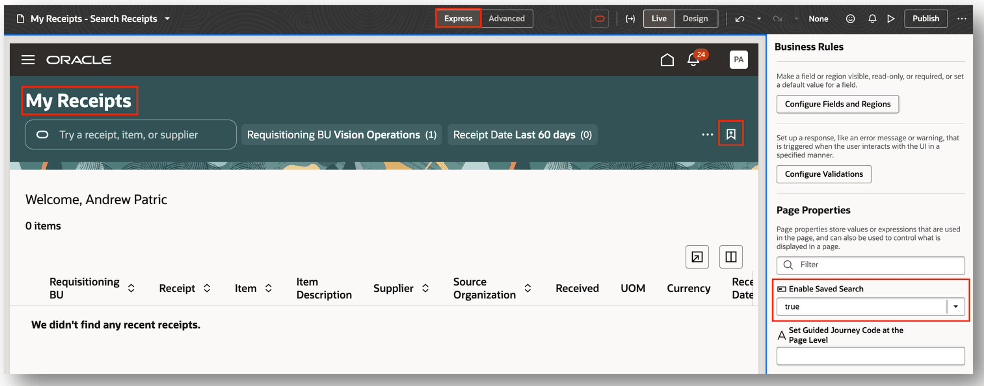Open the Enable Saved Search dropdown
This screenshot has width=984, height=386.
(x=956, y=307)
